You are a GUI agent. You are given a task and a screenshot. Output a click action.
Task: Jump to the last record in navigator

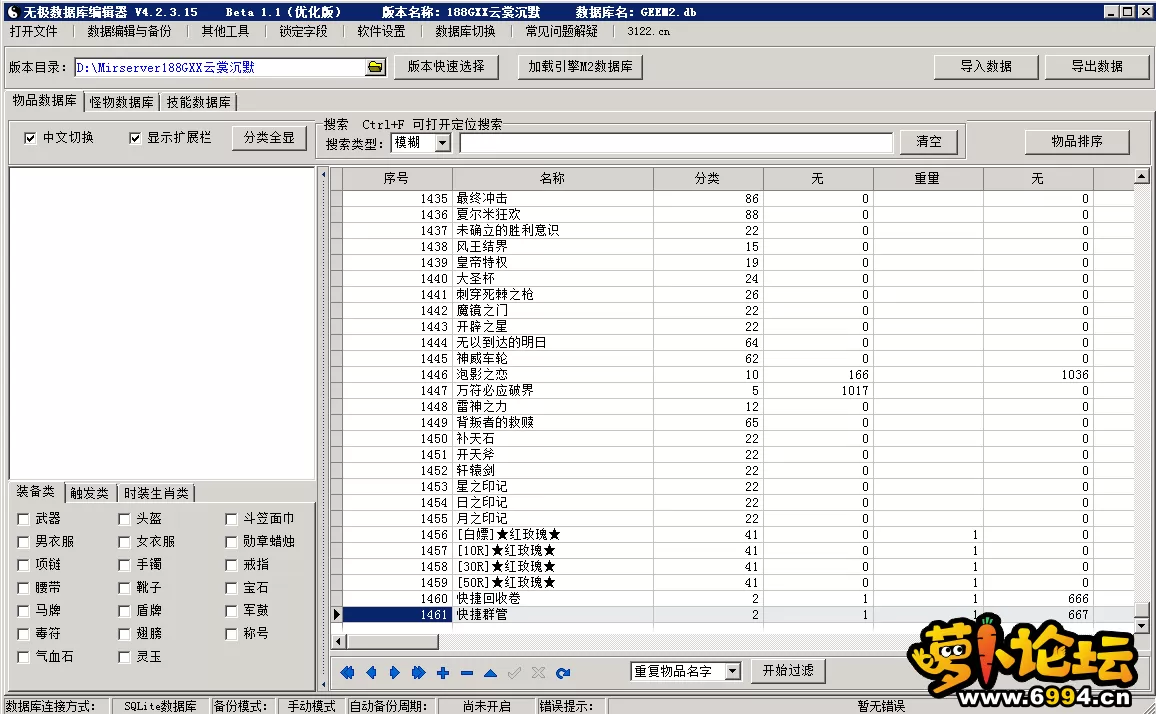click(418, 672)
